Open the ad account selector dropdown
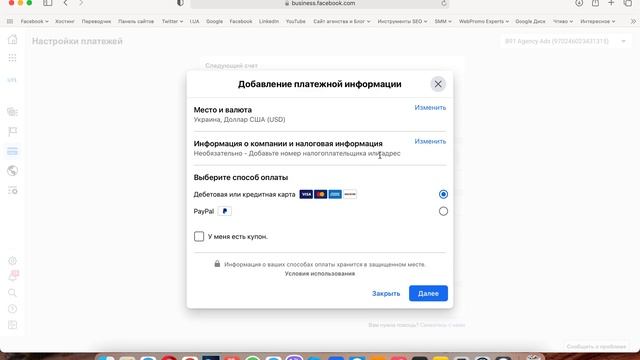This screenshot has height=360, width=640. coord(565,41)
